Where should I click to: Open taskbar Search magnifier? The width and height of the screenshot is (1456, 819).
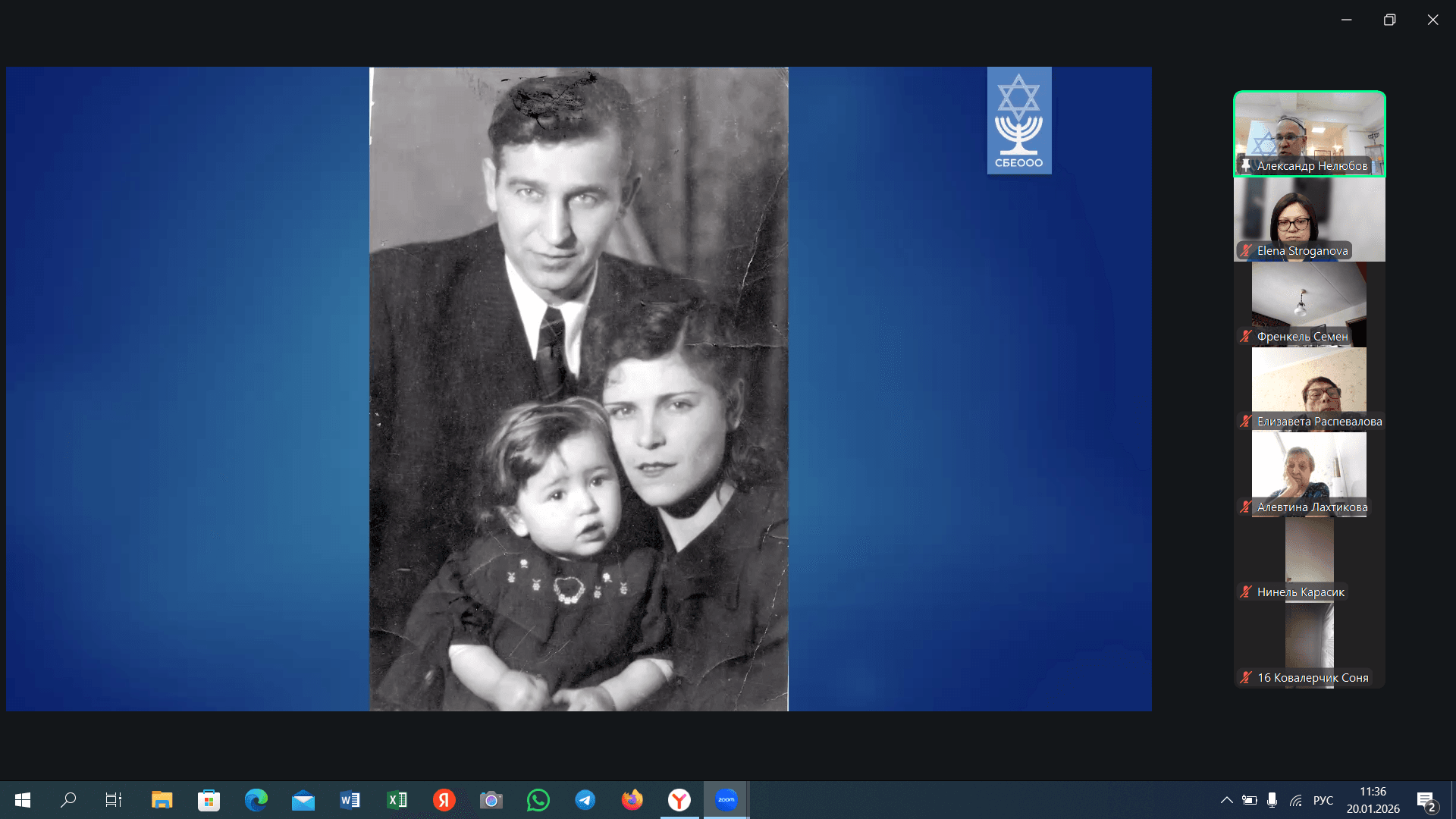[68, 800]
